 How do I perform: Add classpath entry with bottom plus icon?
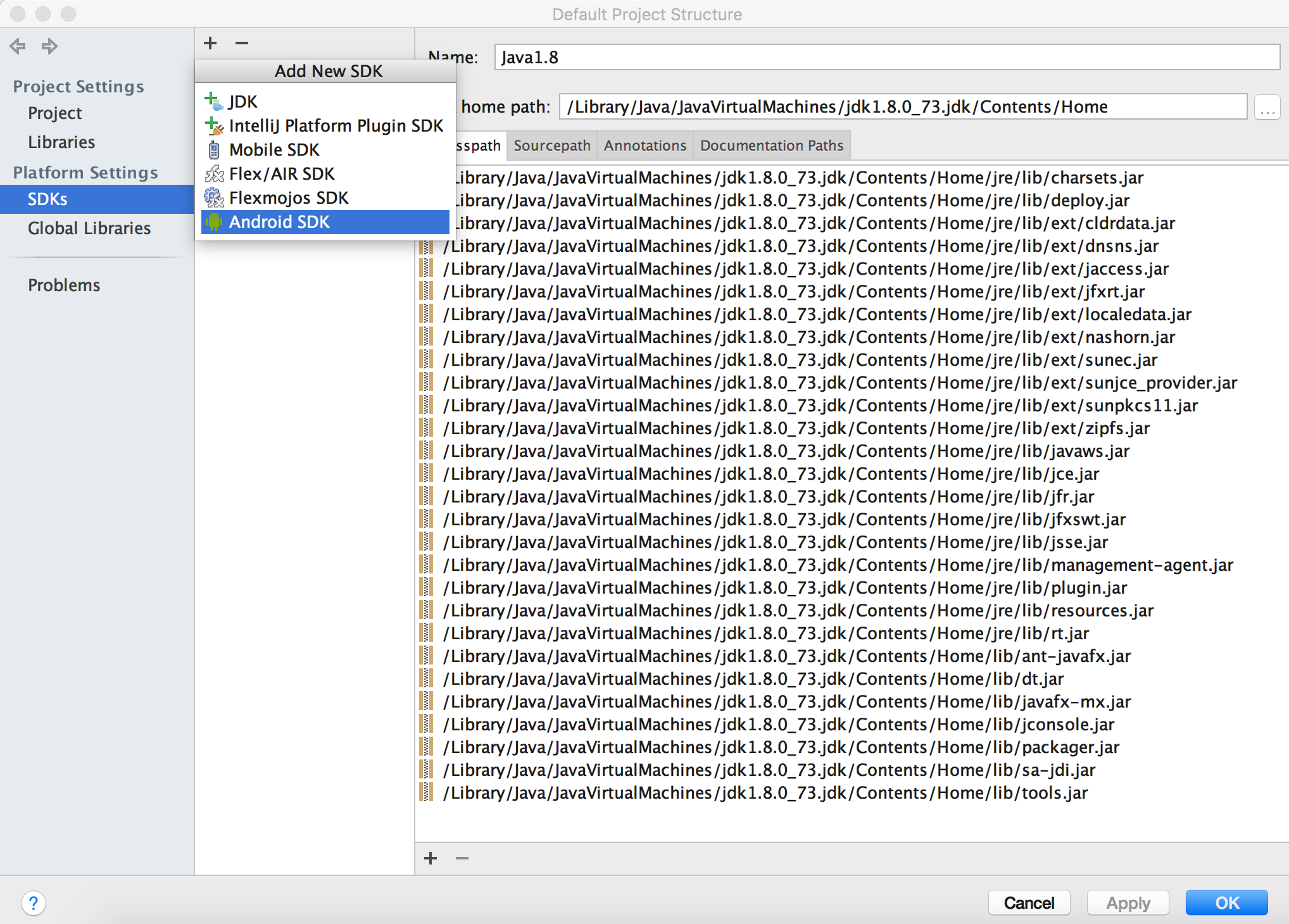pyautogui.click(x=431, y=858)
